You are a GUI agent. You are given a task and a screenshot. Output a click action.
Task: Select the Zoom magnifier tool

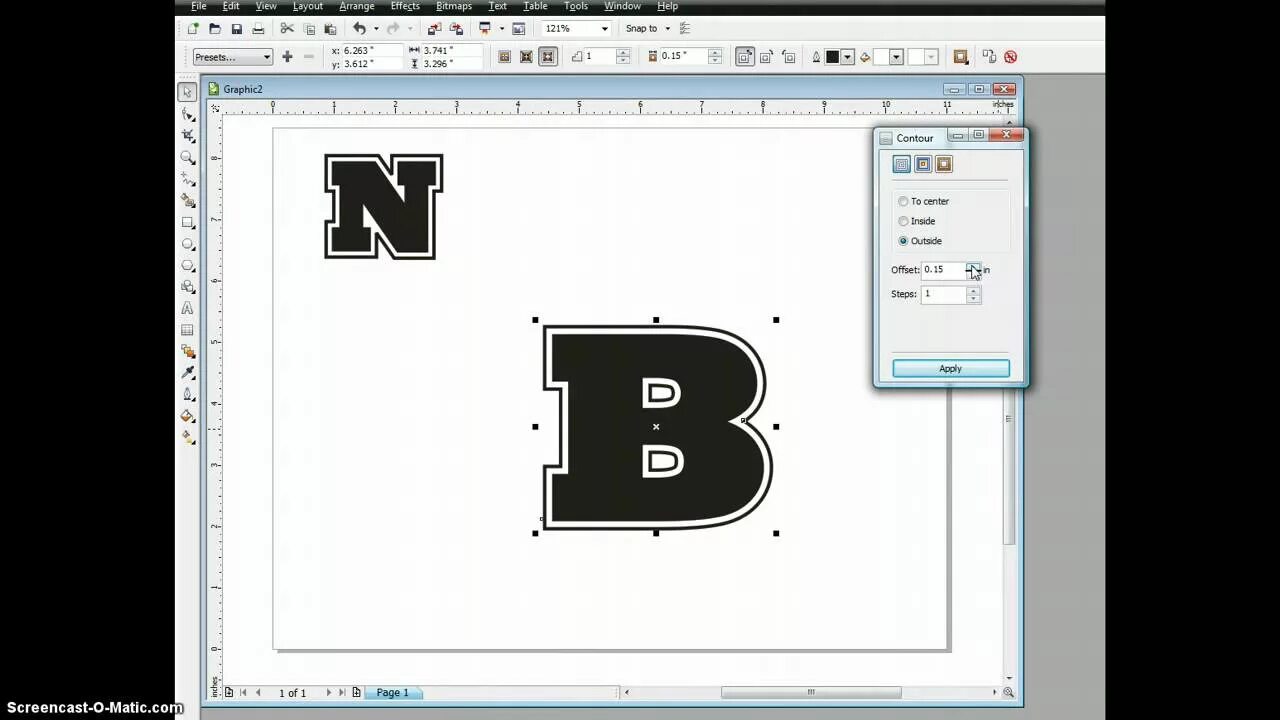click(187, 158)
